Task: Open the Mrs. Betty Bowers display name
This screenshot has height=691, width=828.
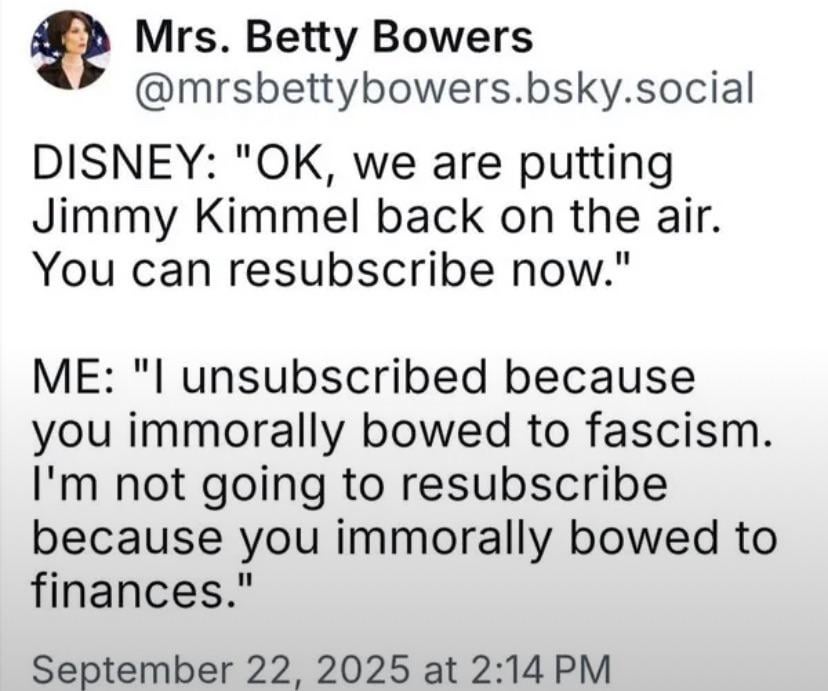Action: (x=333, y=39)
